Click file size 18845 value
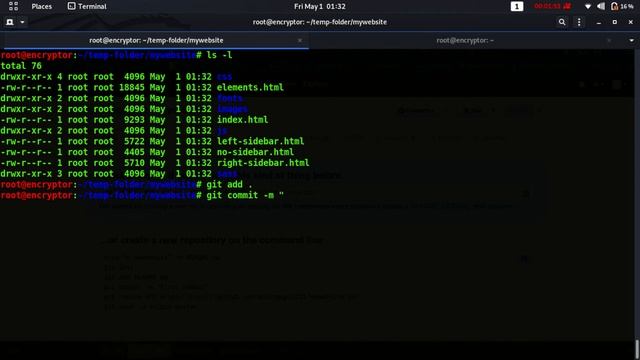640x360 pixels. click(131, 87)
